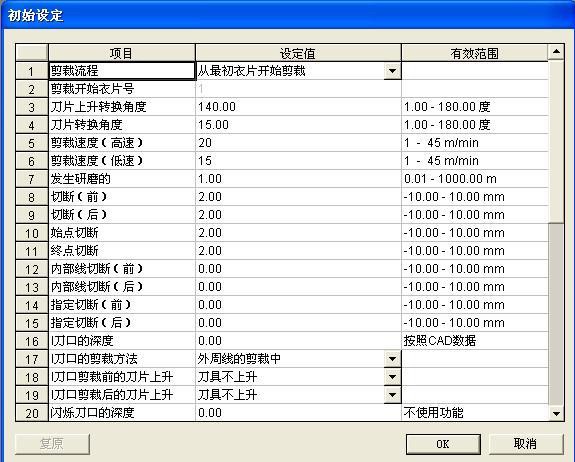Viewport: 575px width, 462px height.
Task: Click the scrollbar up arrow
Action: (x=556, y=52)
